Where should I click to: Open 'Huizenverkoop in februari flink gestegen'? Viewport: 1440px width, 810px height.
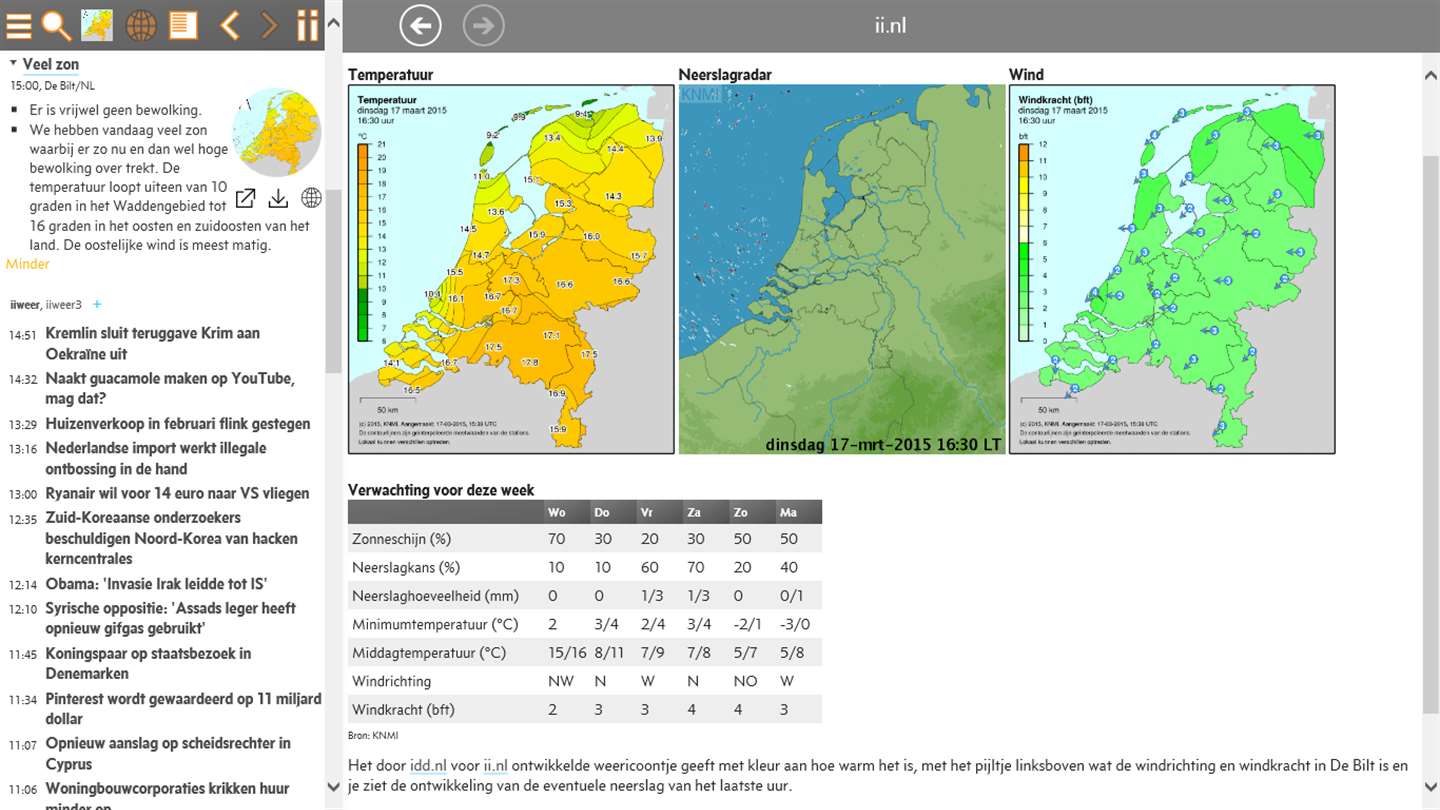point(178,424)
